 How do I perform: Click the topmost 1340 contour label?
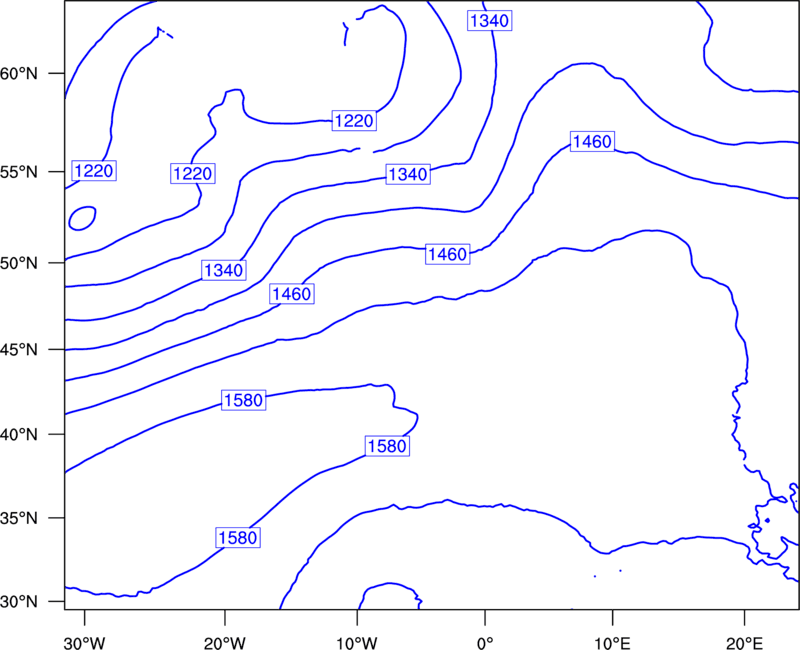(489, 21)
